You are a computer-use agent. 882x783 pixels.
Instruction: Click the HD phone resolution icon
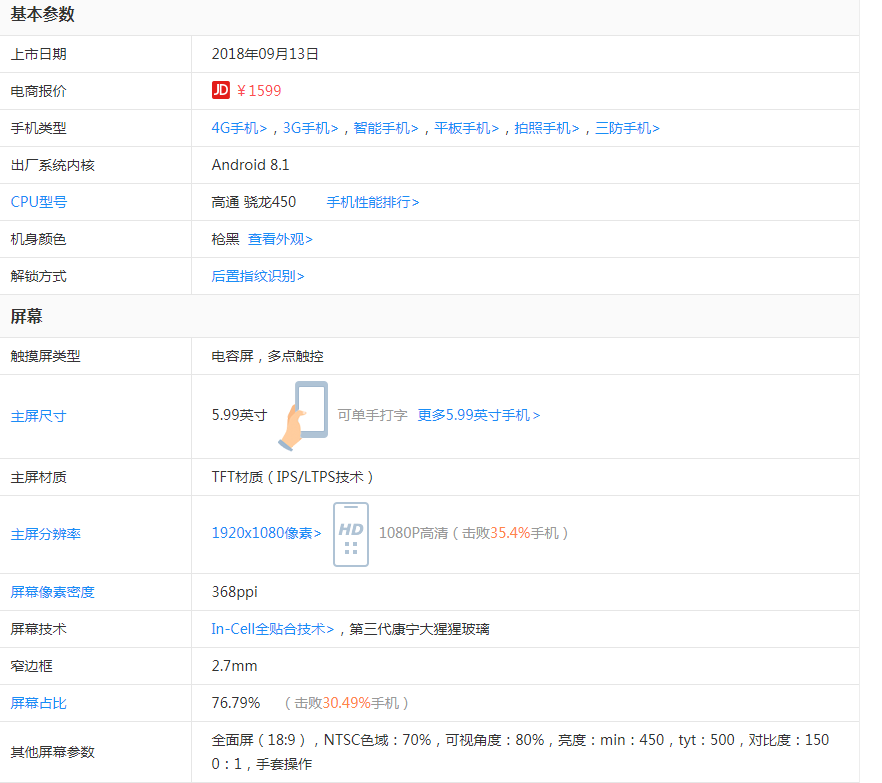click(x=351, y=535)
